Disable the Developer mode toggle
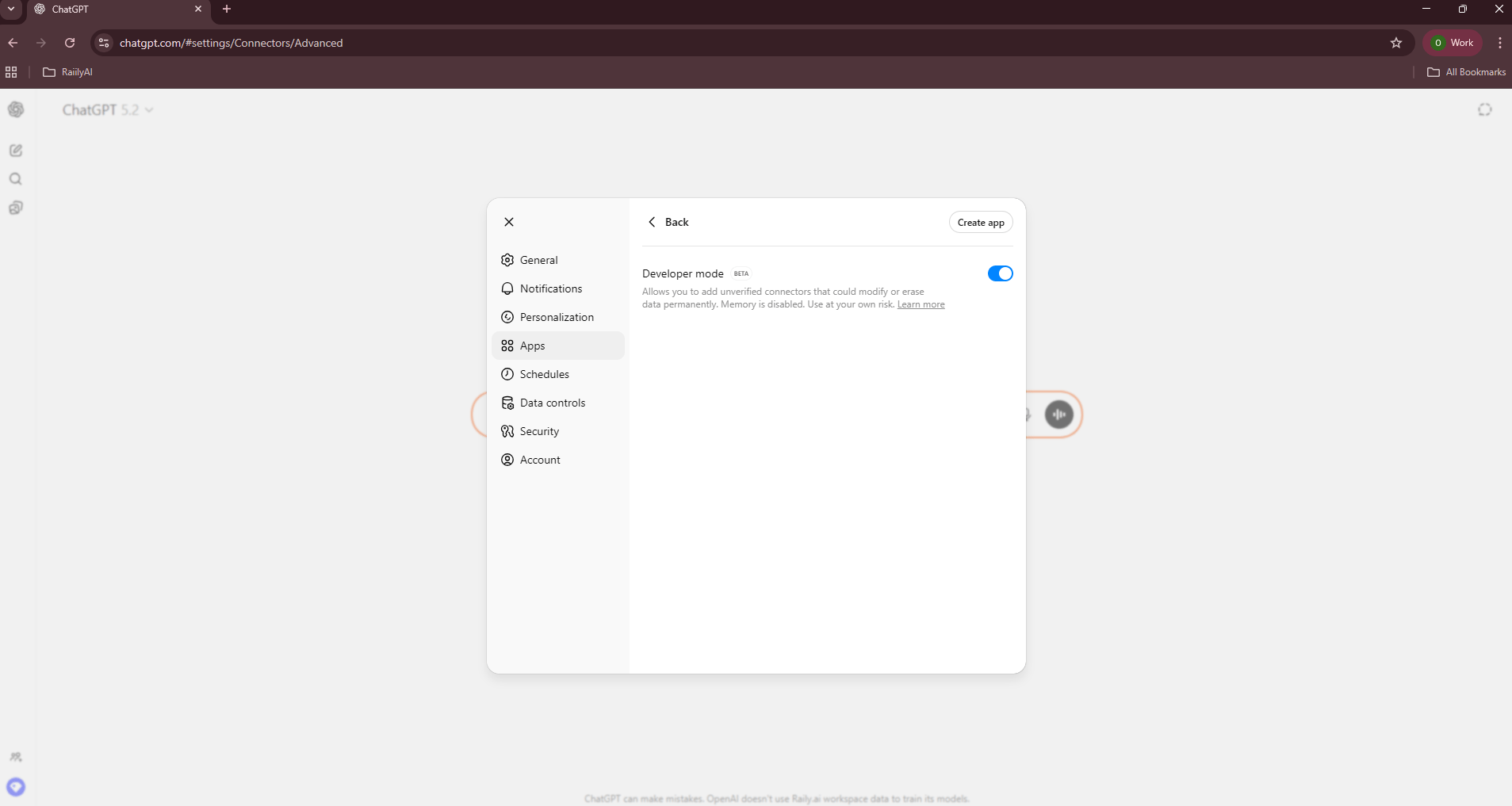This screenshot has height=806, width=1512. point(1000,273)
